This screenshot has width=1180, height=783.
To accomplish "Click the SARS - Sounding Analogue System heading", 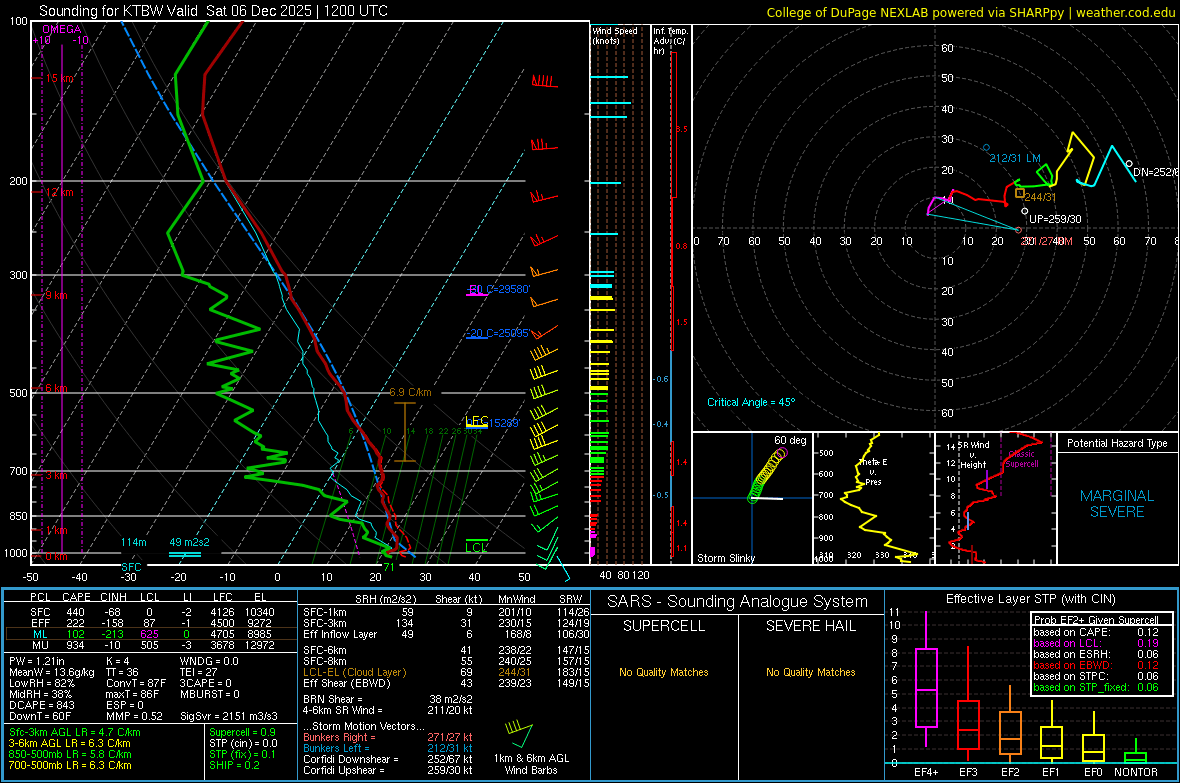I will coord(737,602).
